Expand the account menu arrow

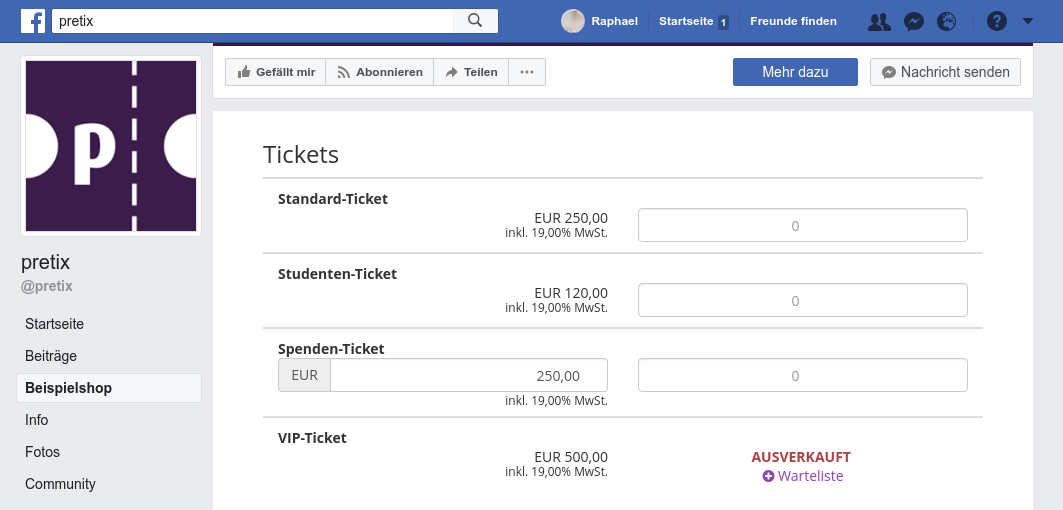1028,21
